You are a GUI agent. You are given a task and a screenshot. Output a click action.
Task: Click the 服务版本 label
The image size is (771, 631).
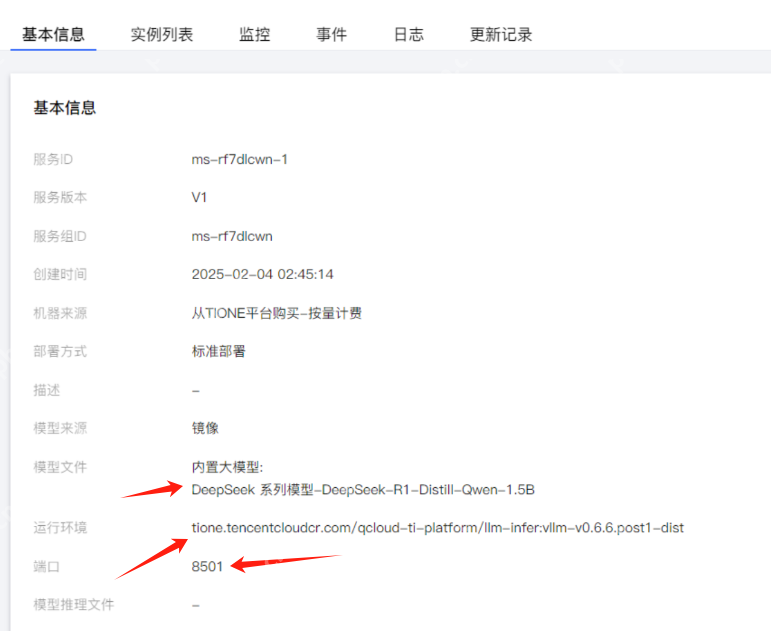60,198
